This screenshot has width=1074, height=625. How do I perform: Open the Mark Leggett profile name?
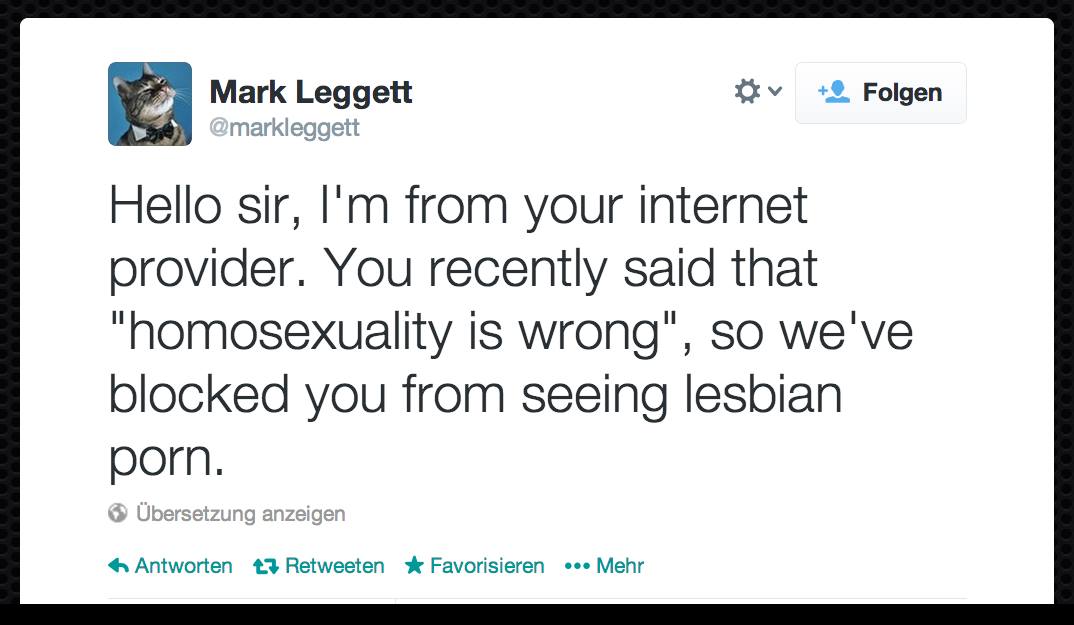tap(311, 93)
